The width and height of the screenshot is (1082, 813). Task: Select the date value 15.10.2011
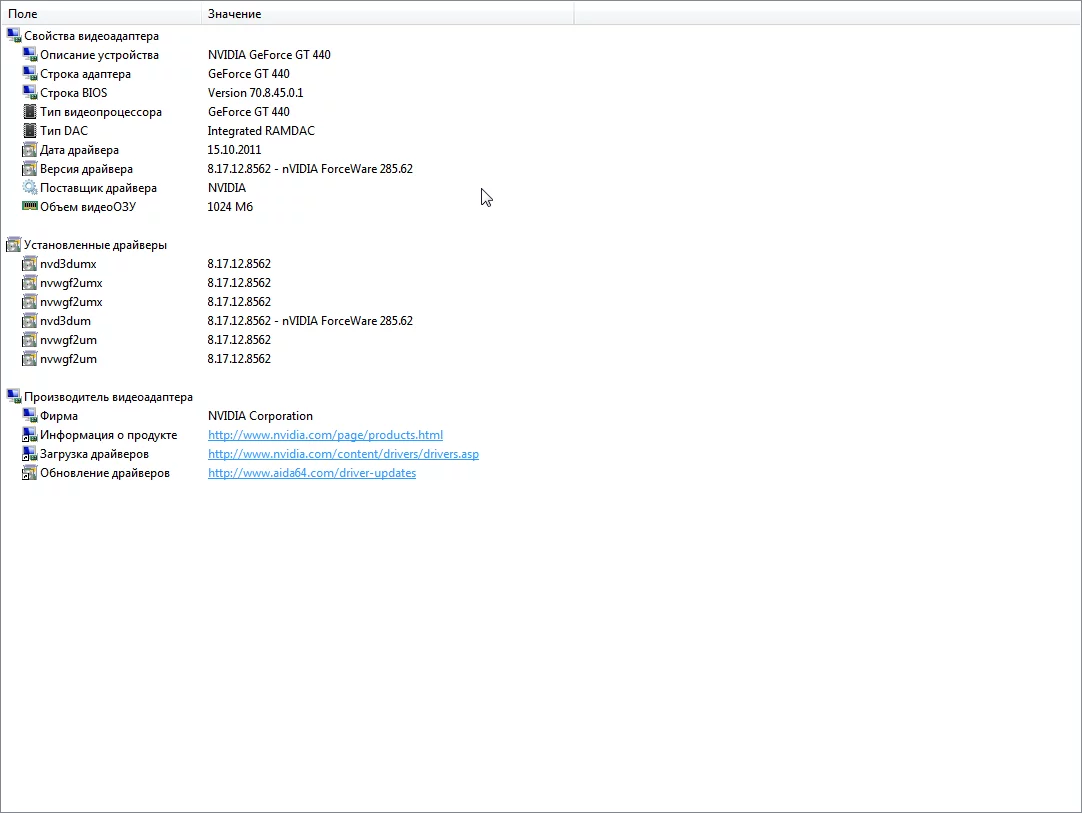(234, 150)
